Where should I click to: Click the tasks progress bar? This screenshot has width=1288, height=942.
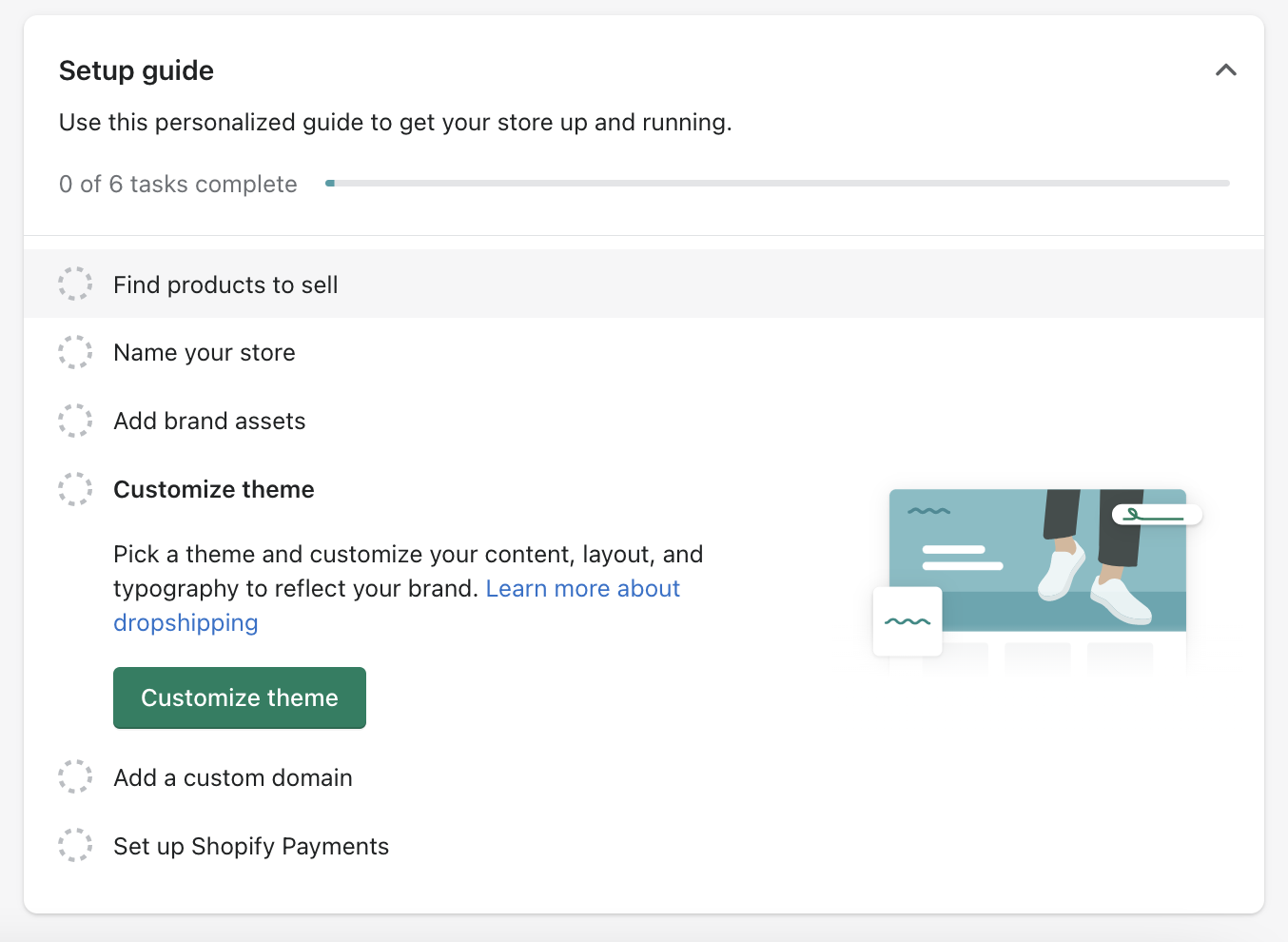(777, 183)
